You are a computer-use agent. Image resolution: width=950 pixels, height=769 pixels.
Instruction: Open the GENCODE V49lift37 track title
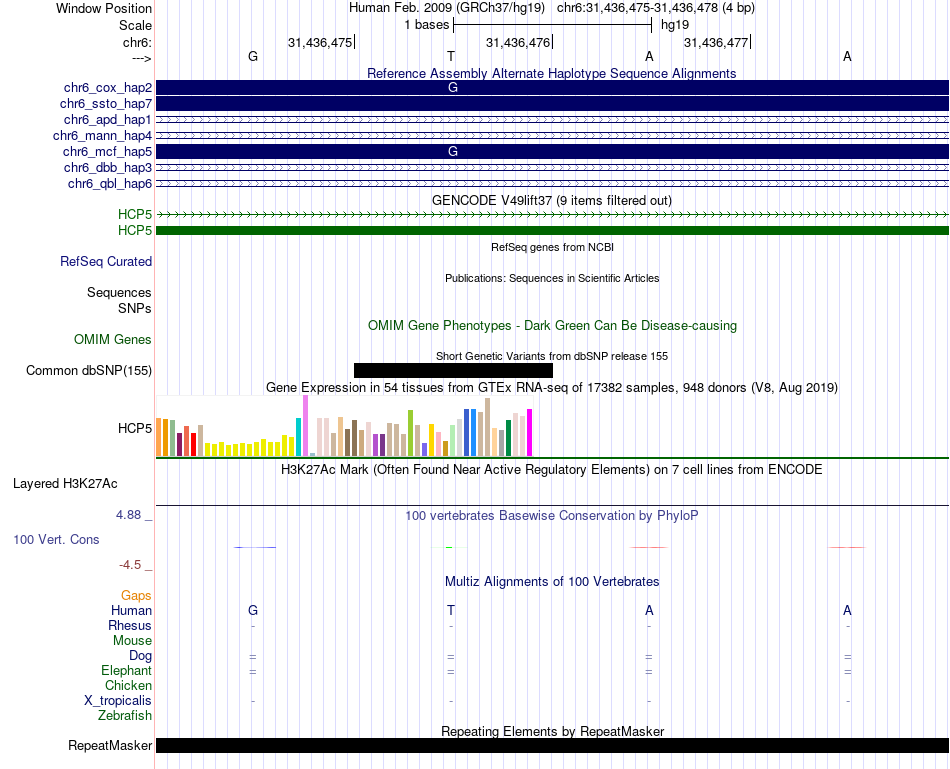pyautogui.click(x=552, y=201)
